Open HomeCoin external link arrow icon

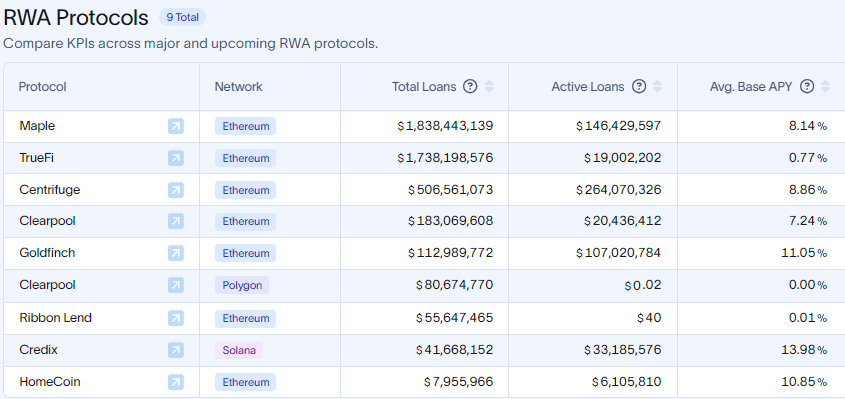click(x=176, y=382)
